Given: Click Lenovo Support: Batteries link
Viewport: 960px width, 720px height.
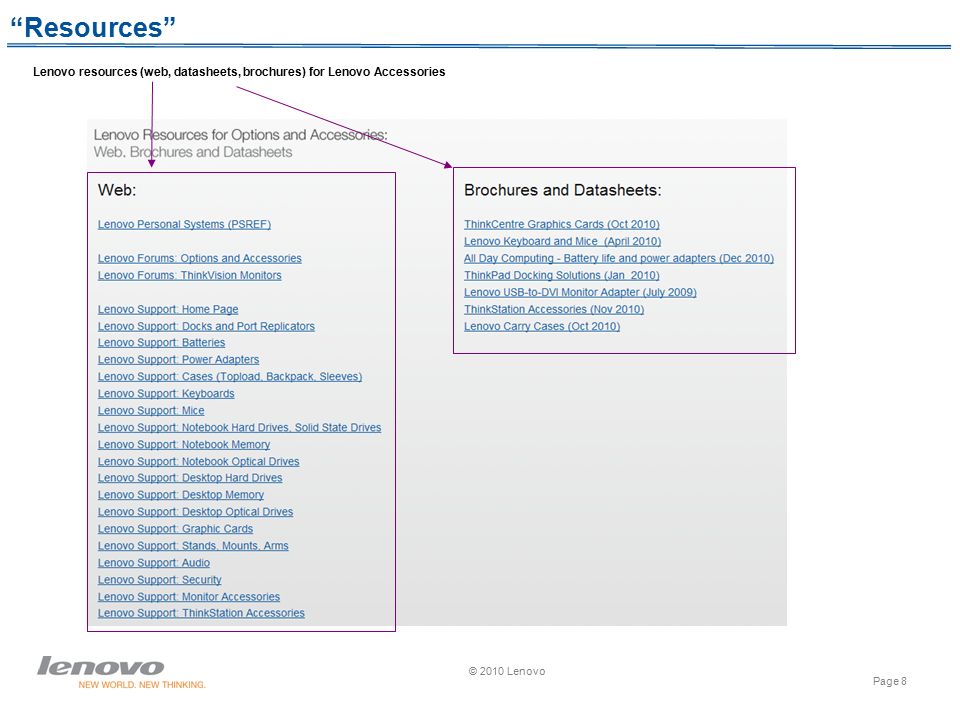Looking at the screenshot, I should click(x=161, y=343).
